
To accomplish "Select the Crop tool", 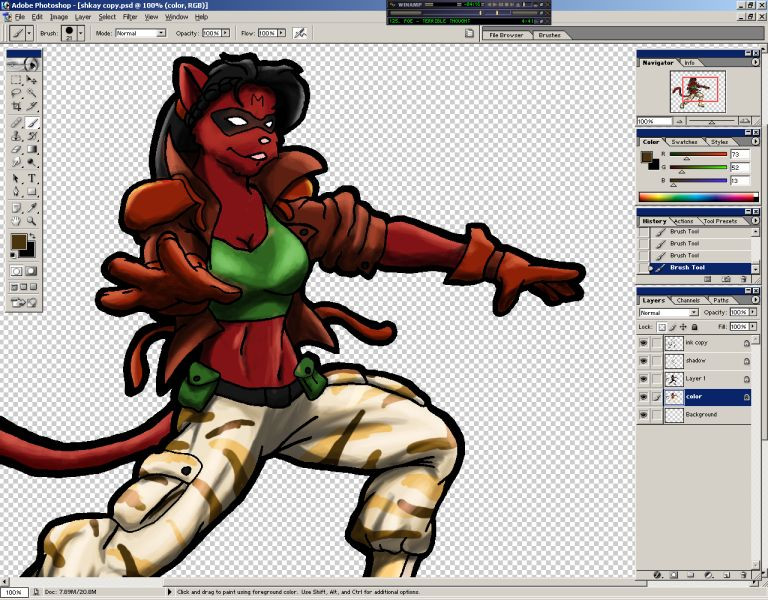I will coord(16,106).
